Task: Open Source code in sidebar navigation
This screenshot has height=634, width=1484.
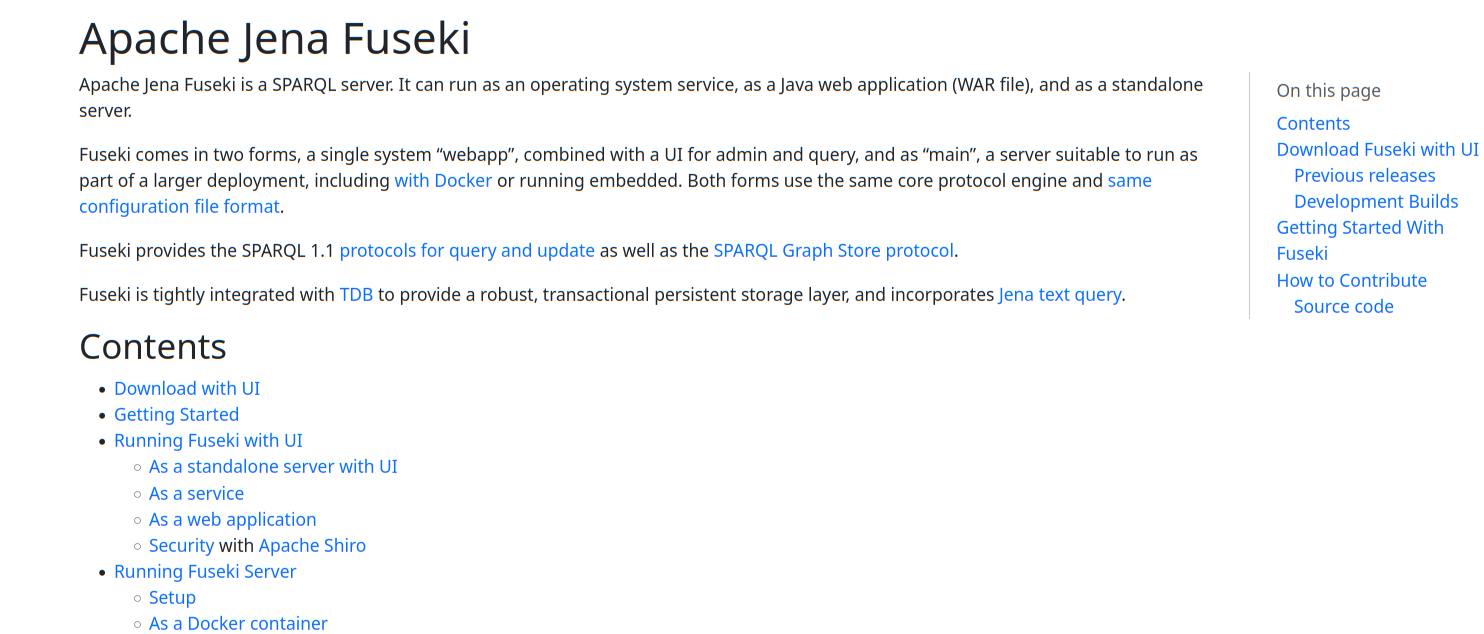Action: point(1343,307)
